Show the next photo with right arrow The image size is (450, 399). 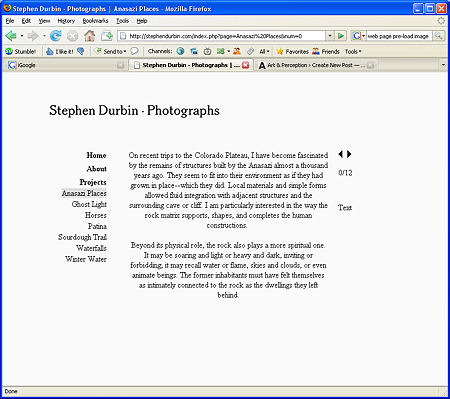349,154
